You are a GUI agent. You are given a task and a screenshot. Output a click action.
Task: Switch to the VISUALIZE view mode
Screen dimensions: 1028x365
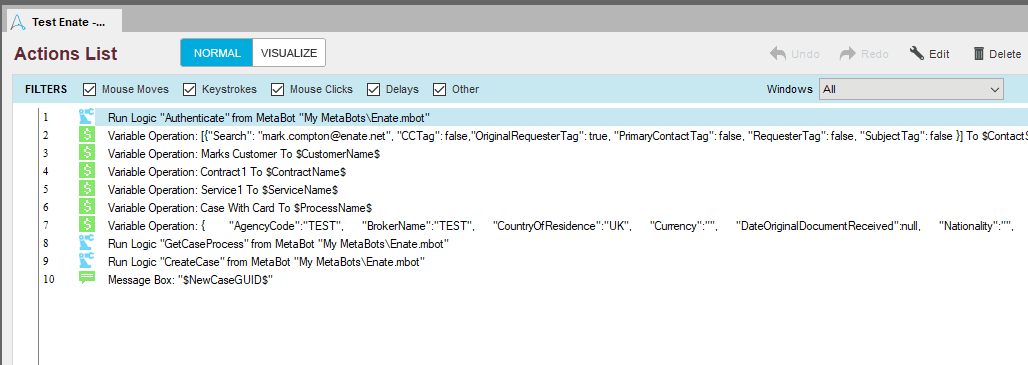[x=288, y=53]
